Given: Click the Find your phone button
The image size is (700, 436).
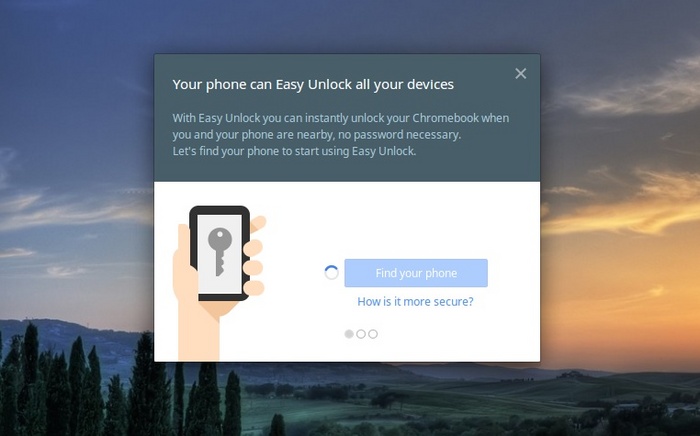Looking at the screenshot, I should point(416,273).
